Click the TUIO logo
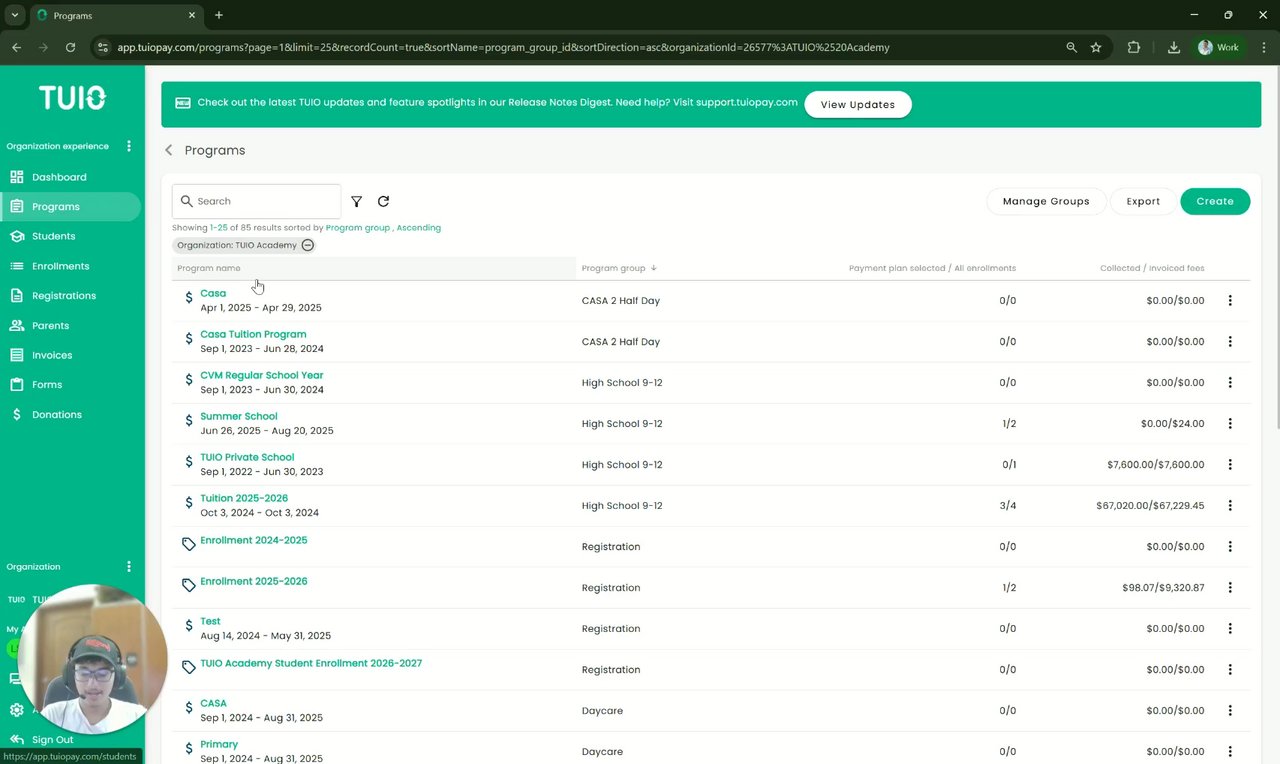Screen dimensions: 1280x764 pos(72,97)
